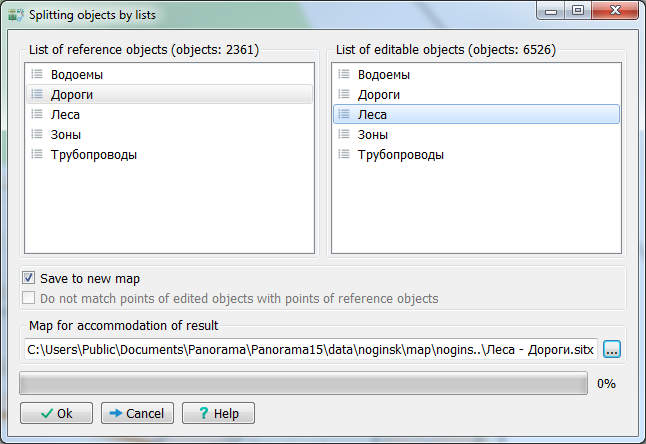Uncheck Save to new map

[30, 278]
